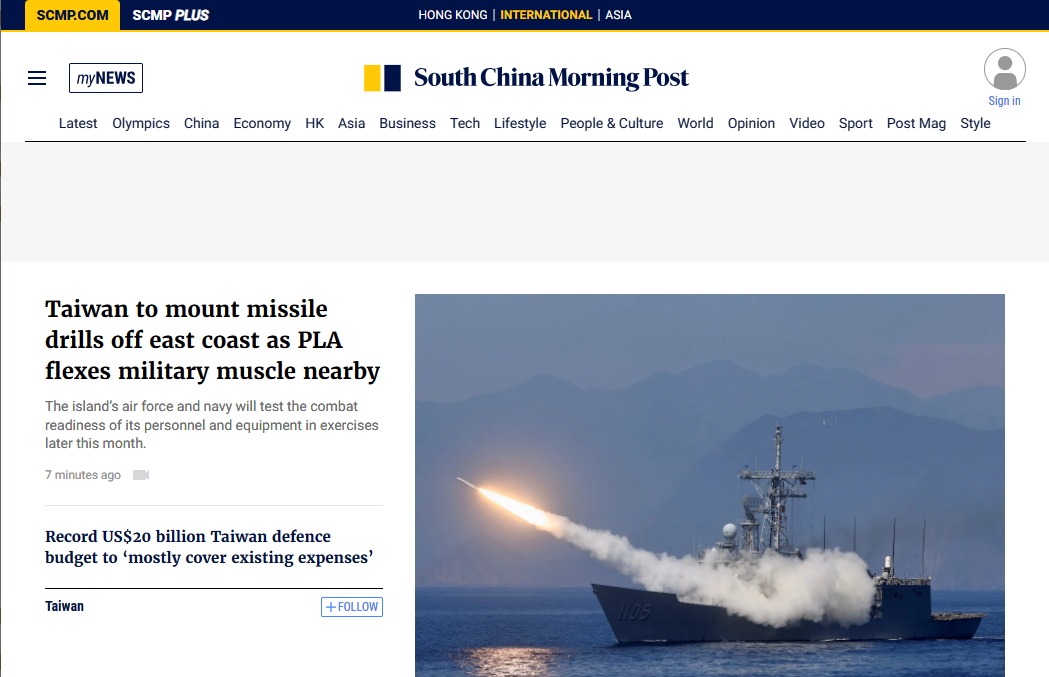The image size is (1049, 677).
Task: Click the warship missile launch photo
Action: click(x=710, y=486)
